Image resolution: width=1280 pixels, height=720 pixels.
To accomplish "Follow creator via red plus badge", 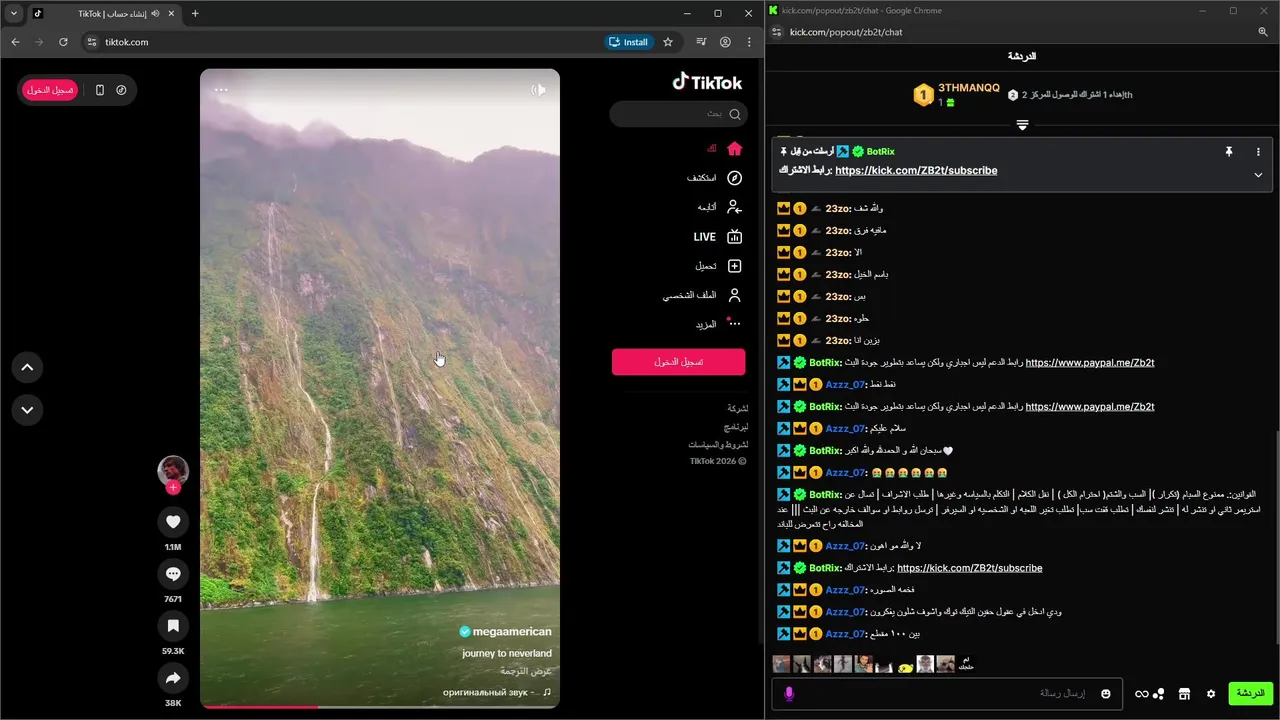I will click(x=173, y=488).
